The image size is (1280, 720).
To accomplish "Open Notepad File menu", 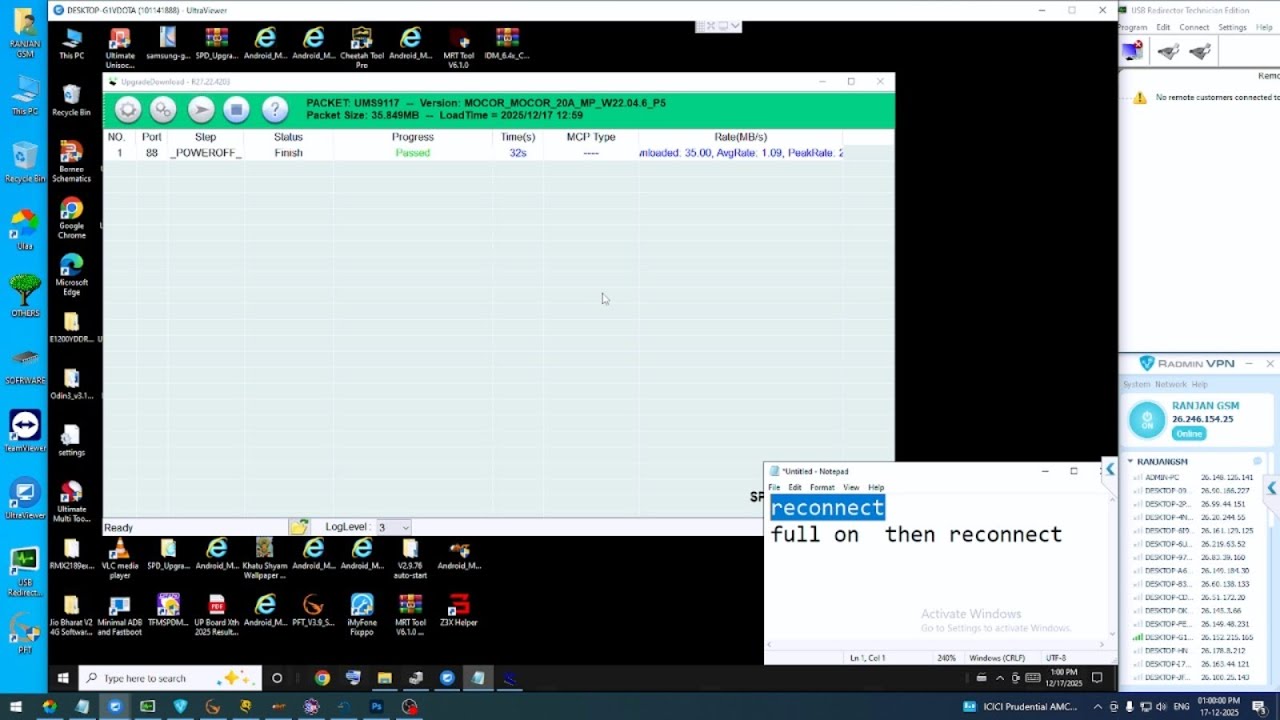I will 774,487.
